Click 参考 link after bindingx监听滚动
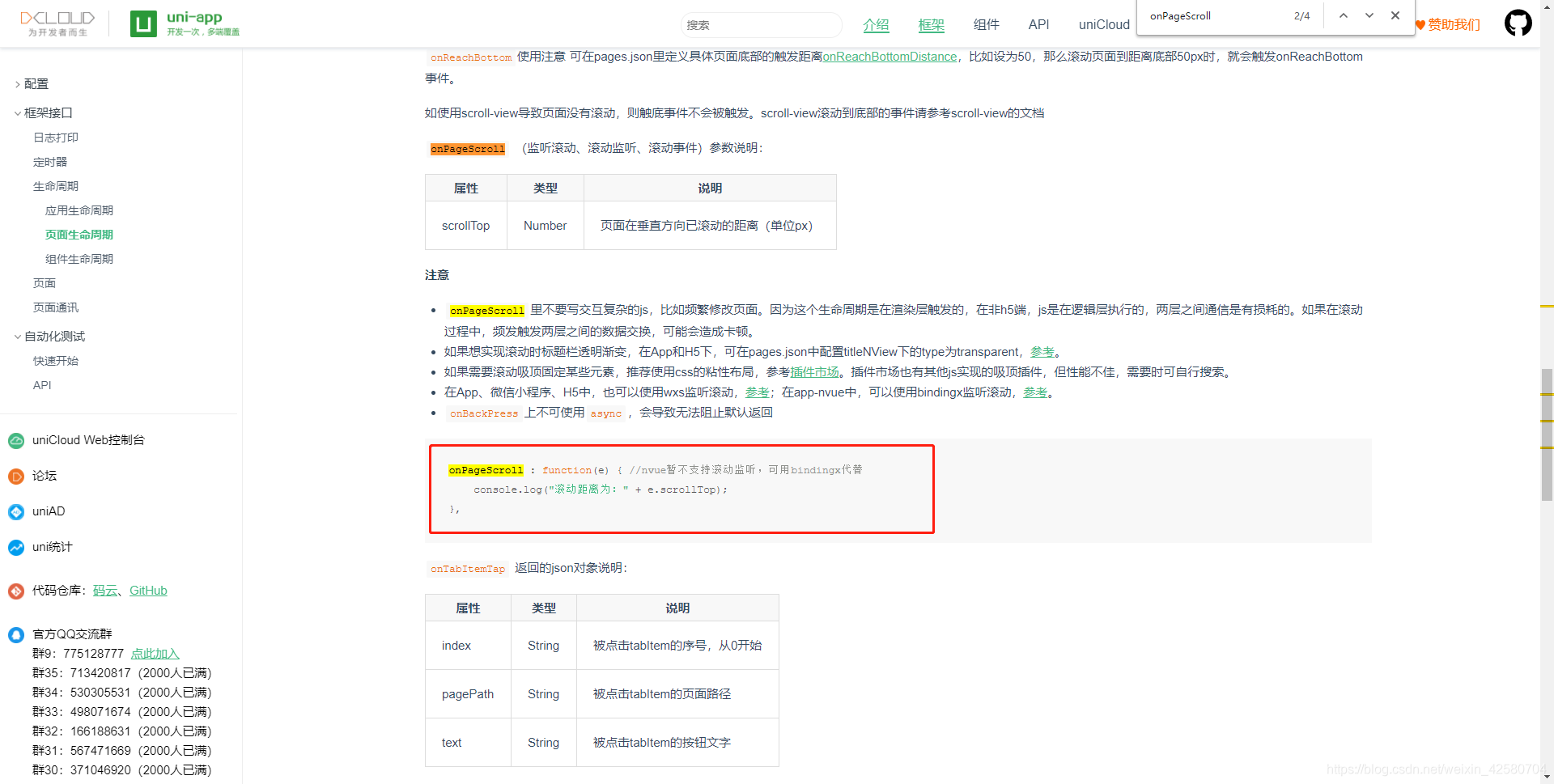Viewport: 1554px width, 784px height. click(x=1035, y=392)
